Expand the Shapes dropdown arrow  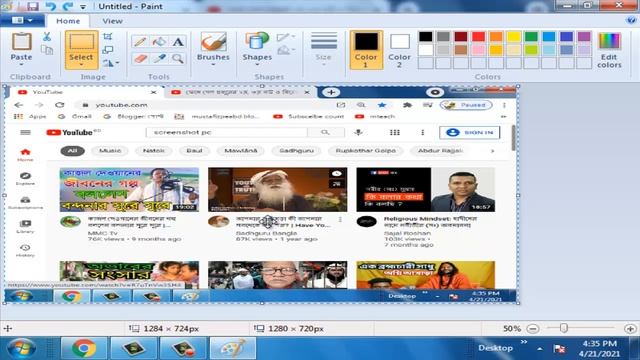point(257,64)
